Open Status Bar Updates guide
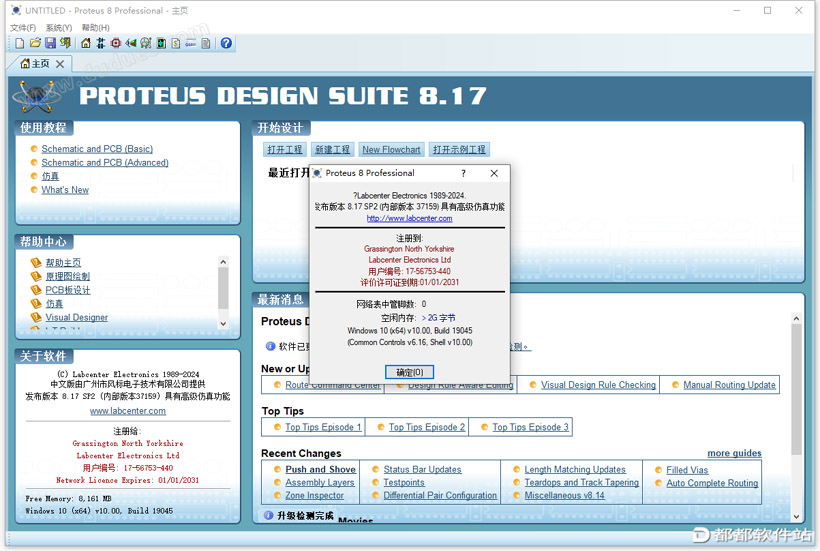Viewport: 820px width, 551px height. click(x=423, y=469)
